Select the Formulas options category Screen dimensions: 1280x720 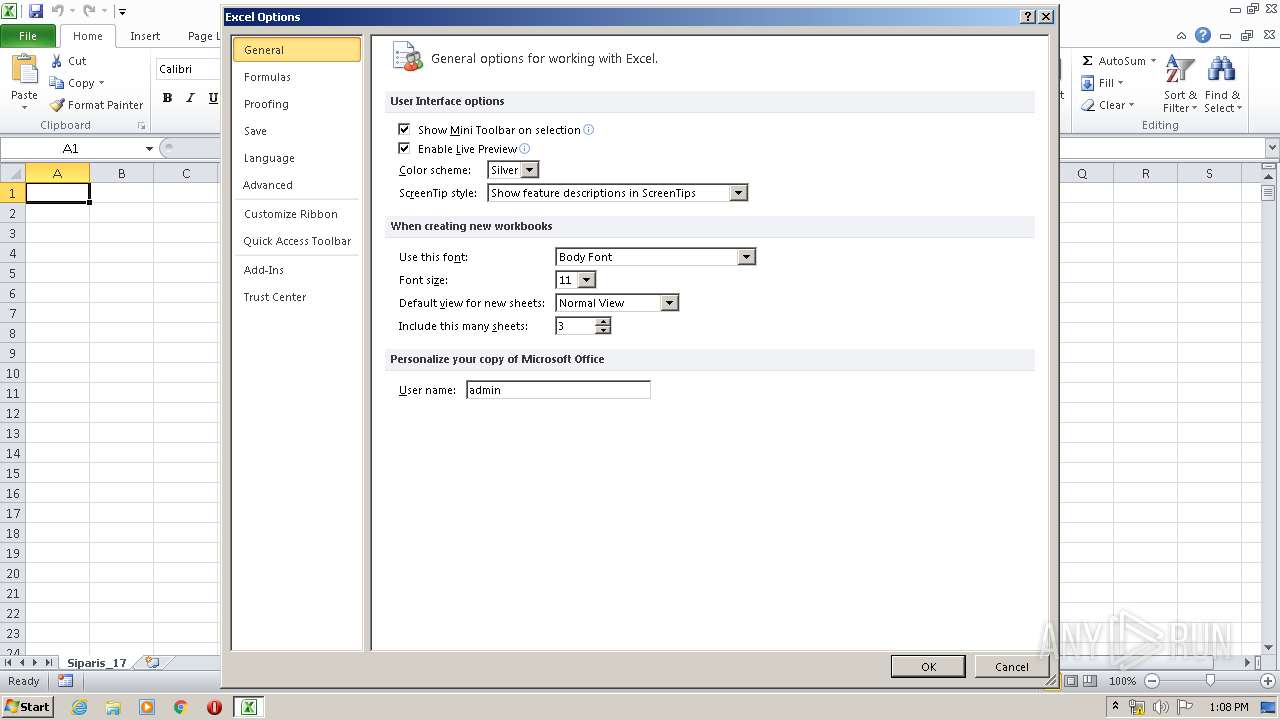pyautogui.click(x=296, y=77)
